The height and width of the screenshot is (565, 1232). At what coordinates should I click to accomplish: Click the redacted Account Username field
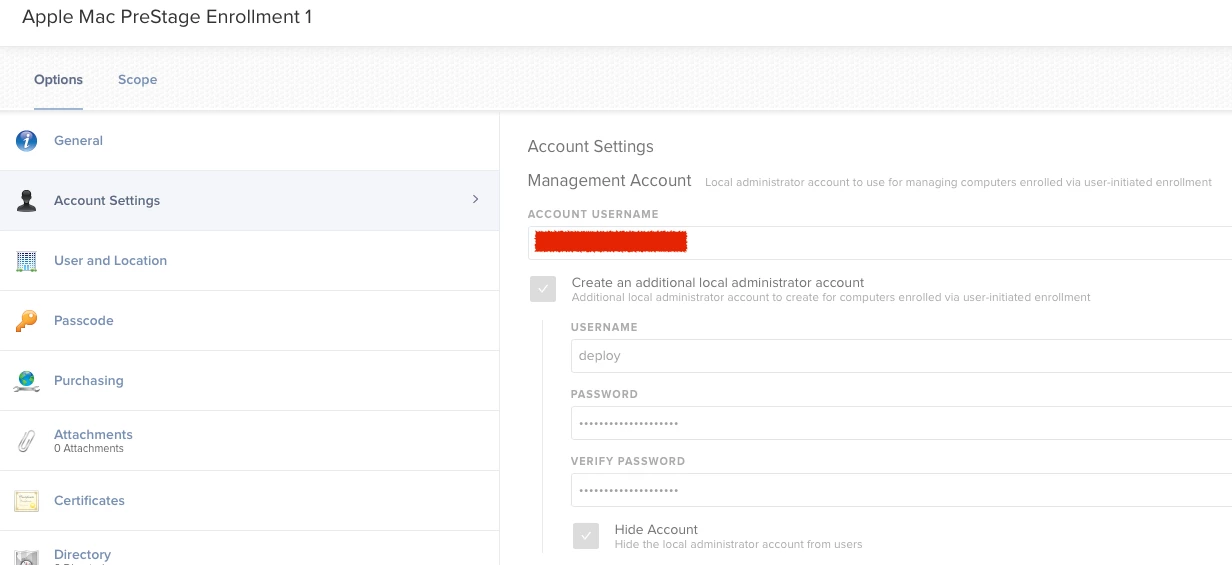click(880, 243)
